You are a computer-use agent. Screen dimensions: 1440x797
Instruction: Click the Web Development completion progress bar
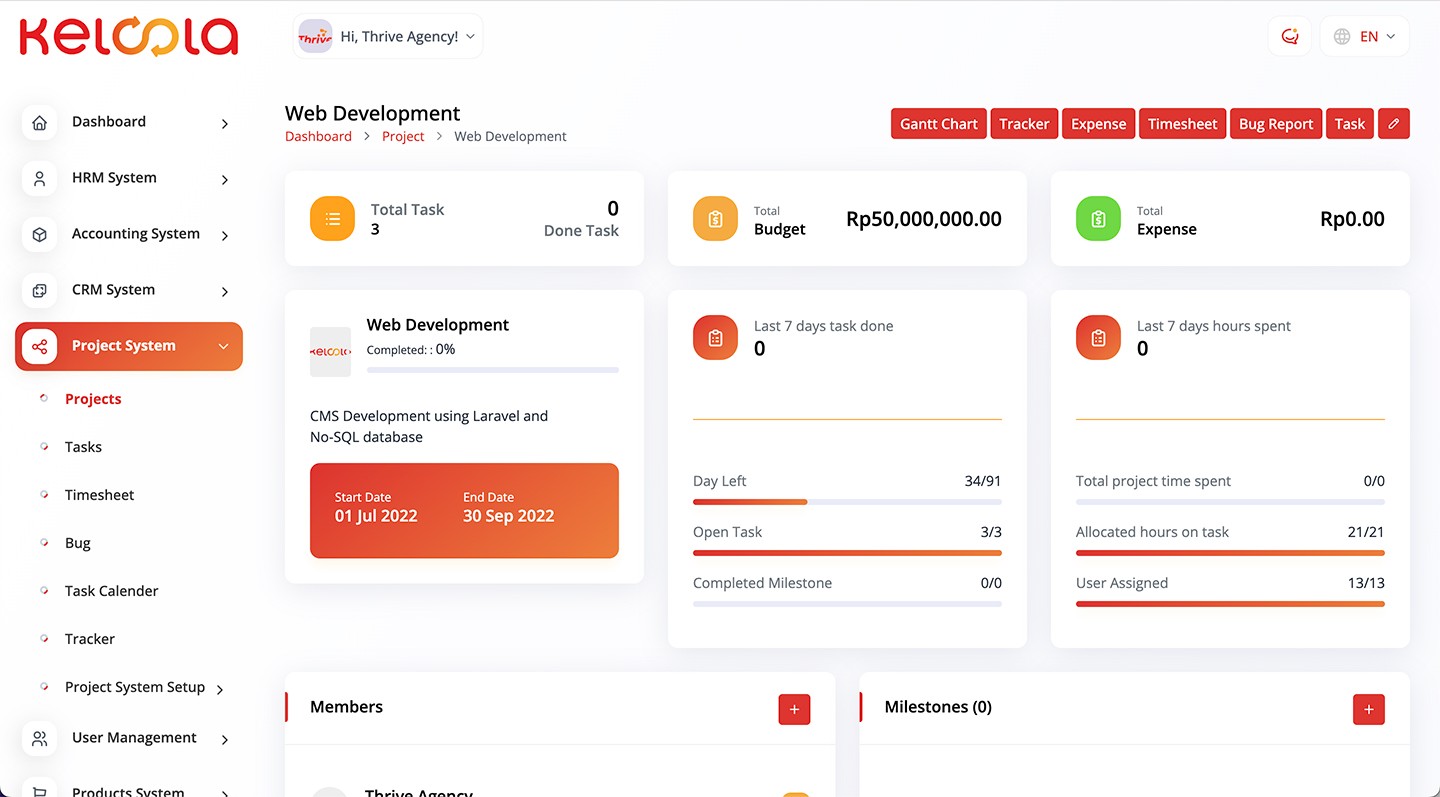[x=492, y=370]
